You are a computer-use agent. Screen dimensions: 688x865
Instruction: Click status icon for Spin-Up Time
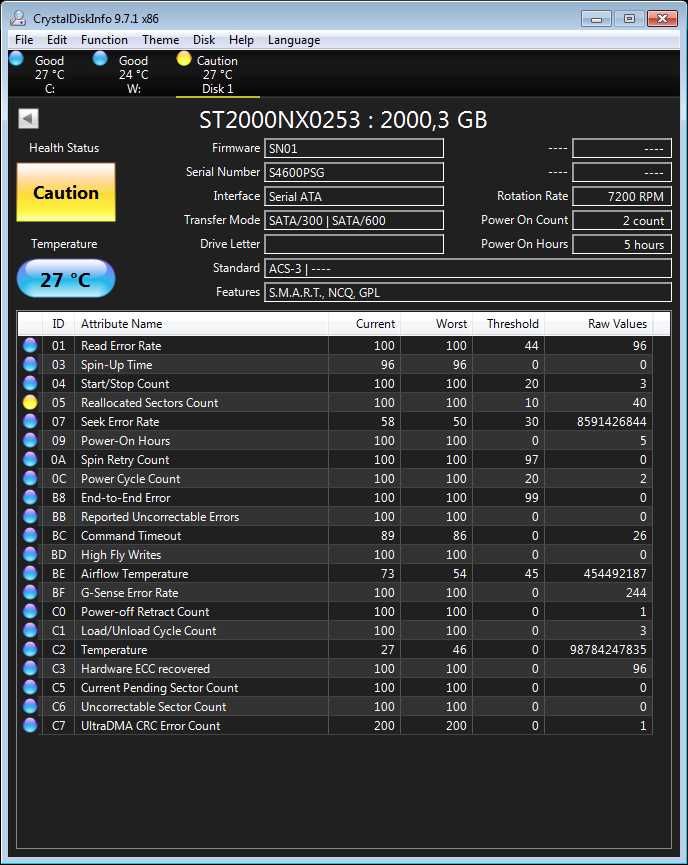[30, 365]
